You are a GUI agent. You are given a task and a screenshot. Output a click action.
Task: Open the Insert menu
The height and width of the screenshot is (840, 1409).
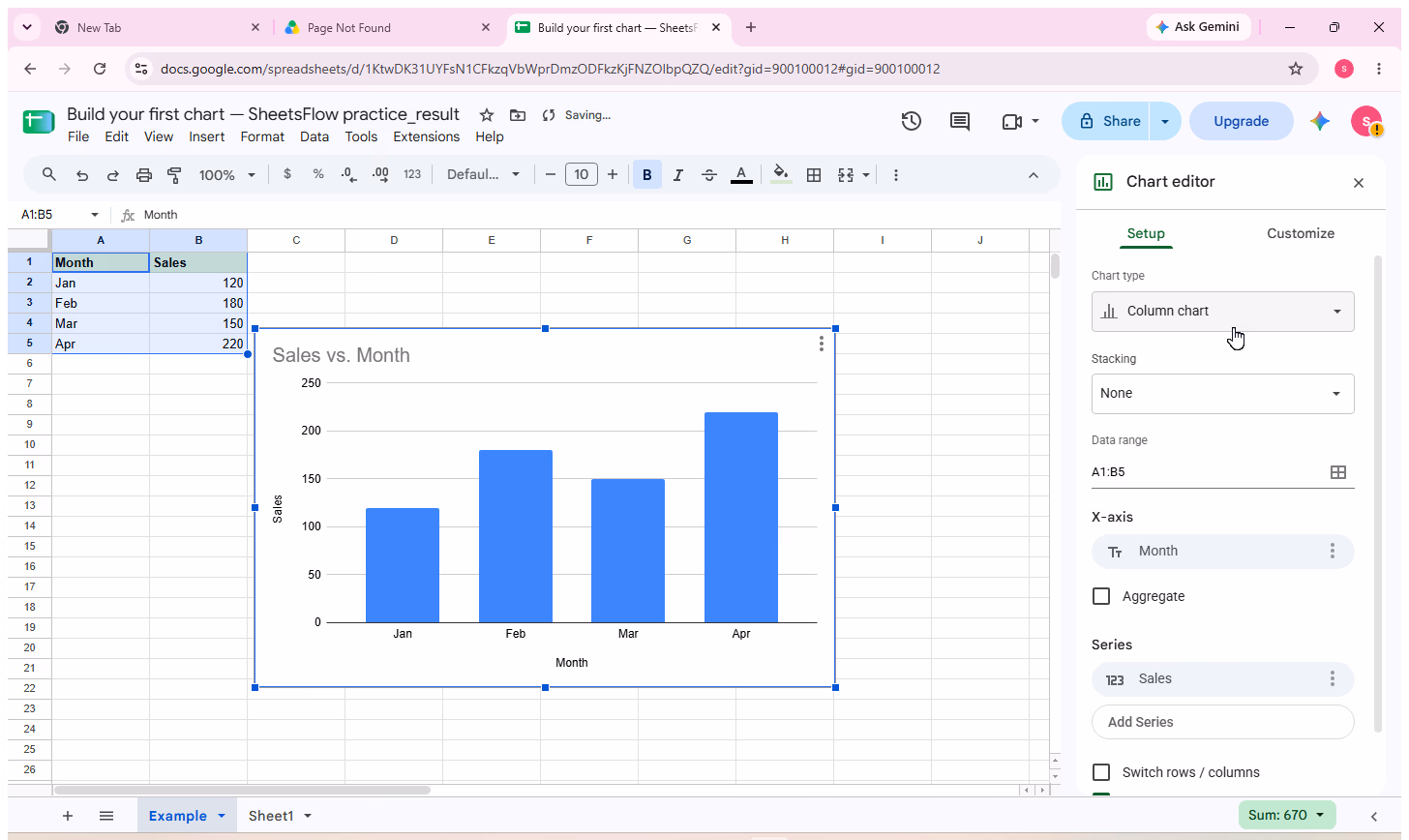(x=206, y=136)
